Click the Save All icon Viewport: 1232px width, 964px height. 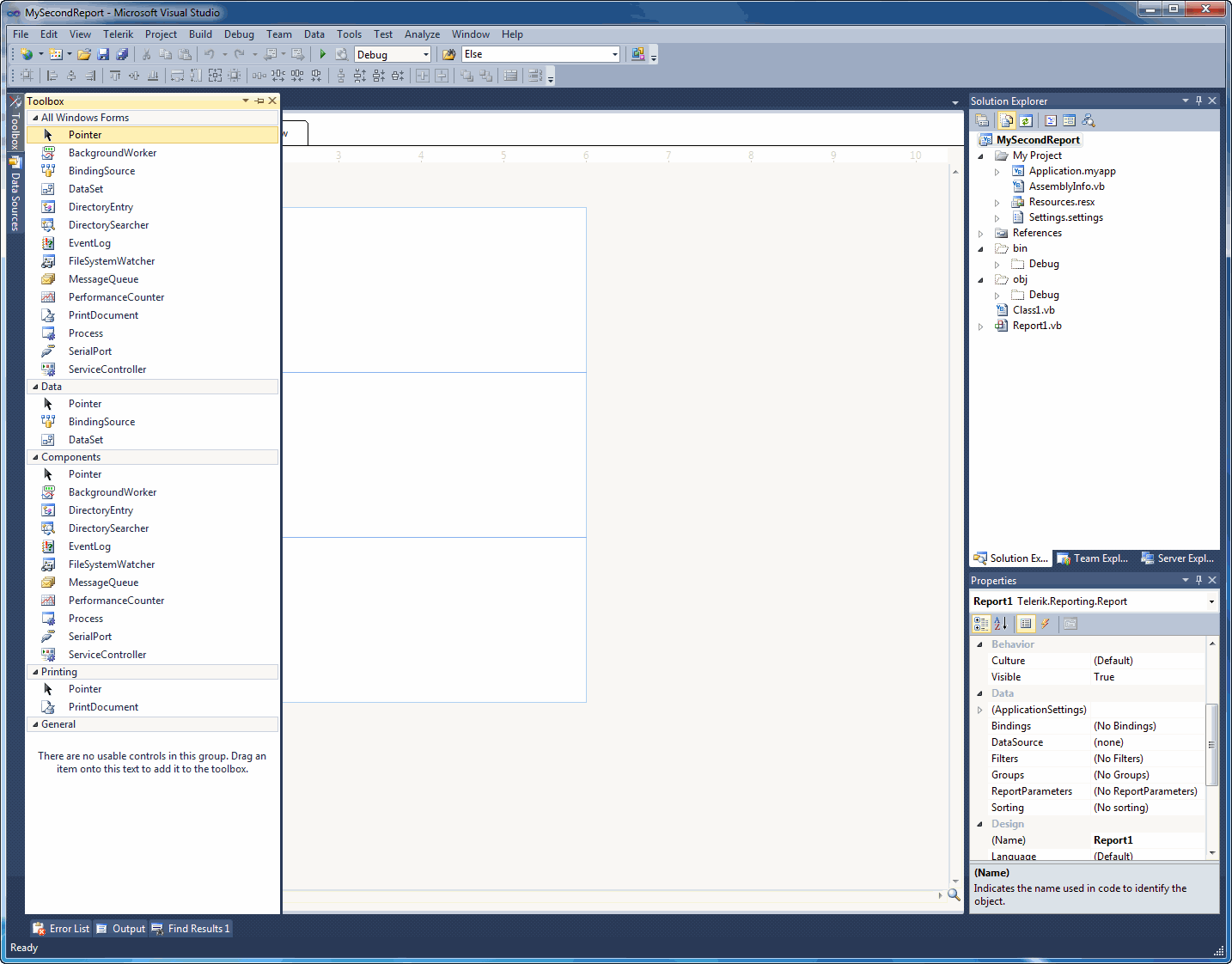[122, 54]
